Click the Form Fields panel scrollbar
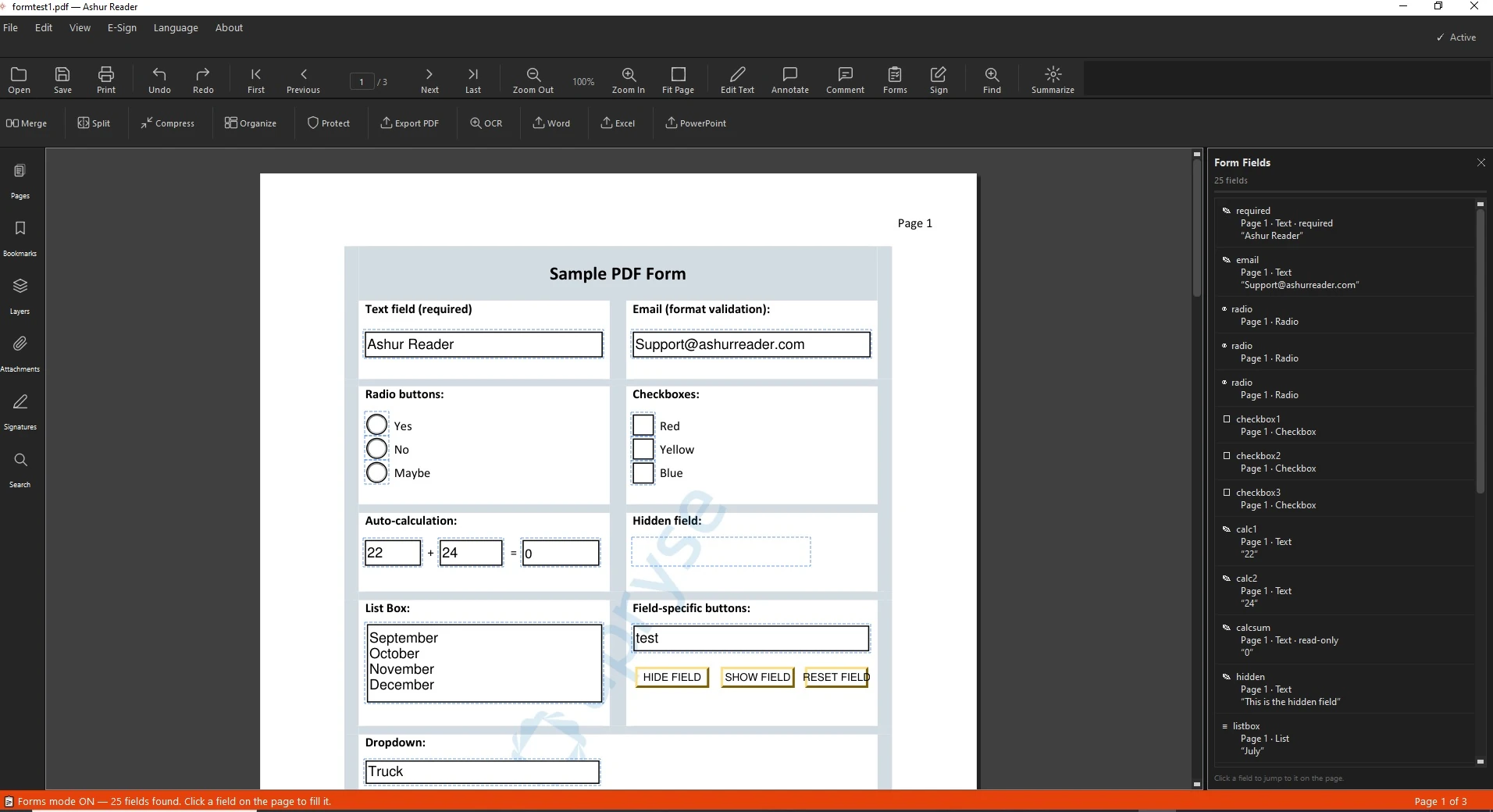1493x812 pixels. 1481,351
